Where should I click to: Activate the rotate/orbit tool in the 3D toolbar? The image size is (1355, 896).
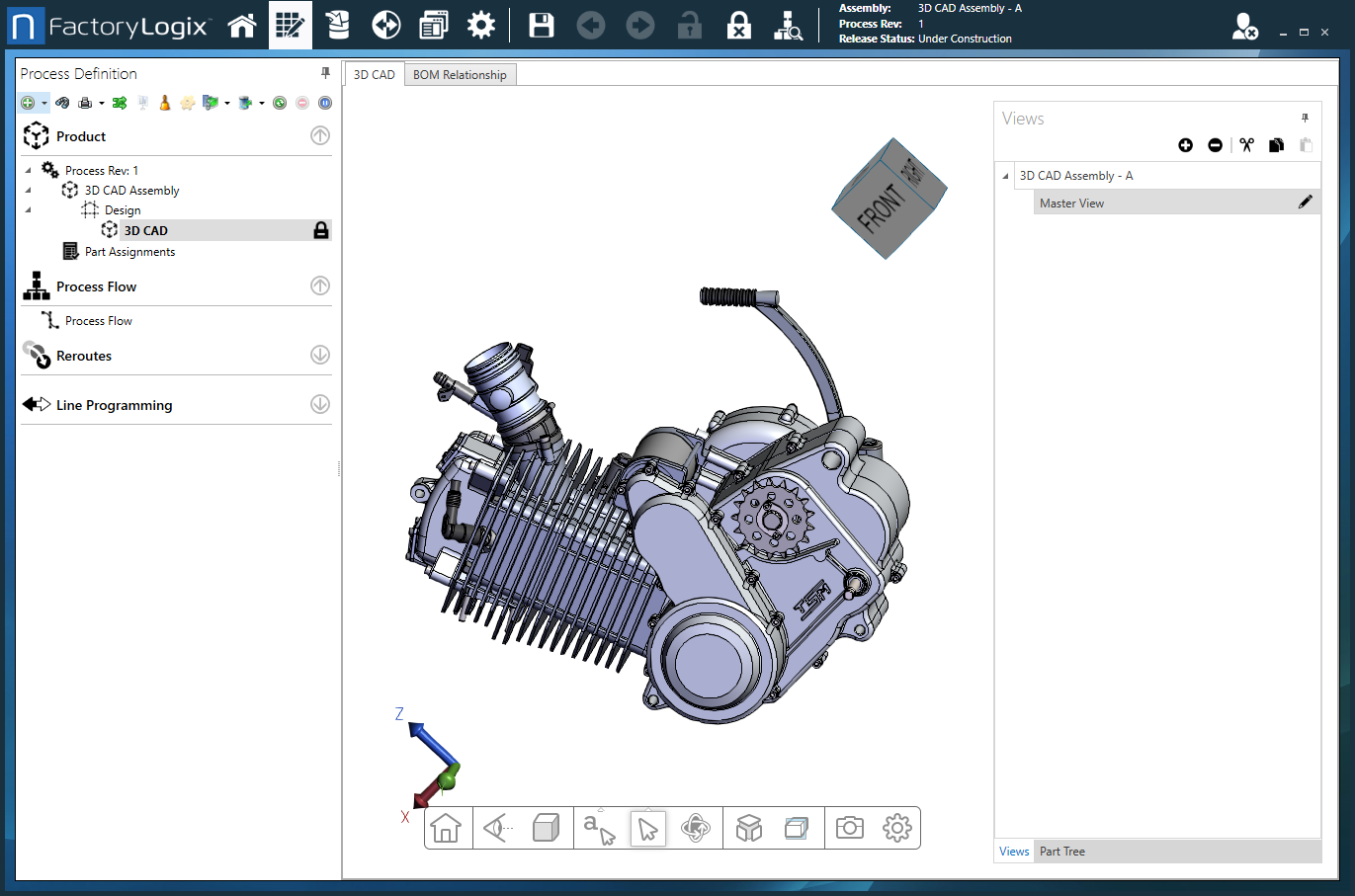[697, 828]
